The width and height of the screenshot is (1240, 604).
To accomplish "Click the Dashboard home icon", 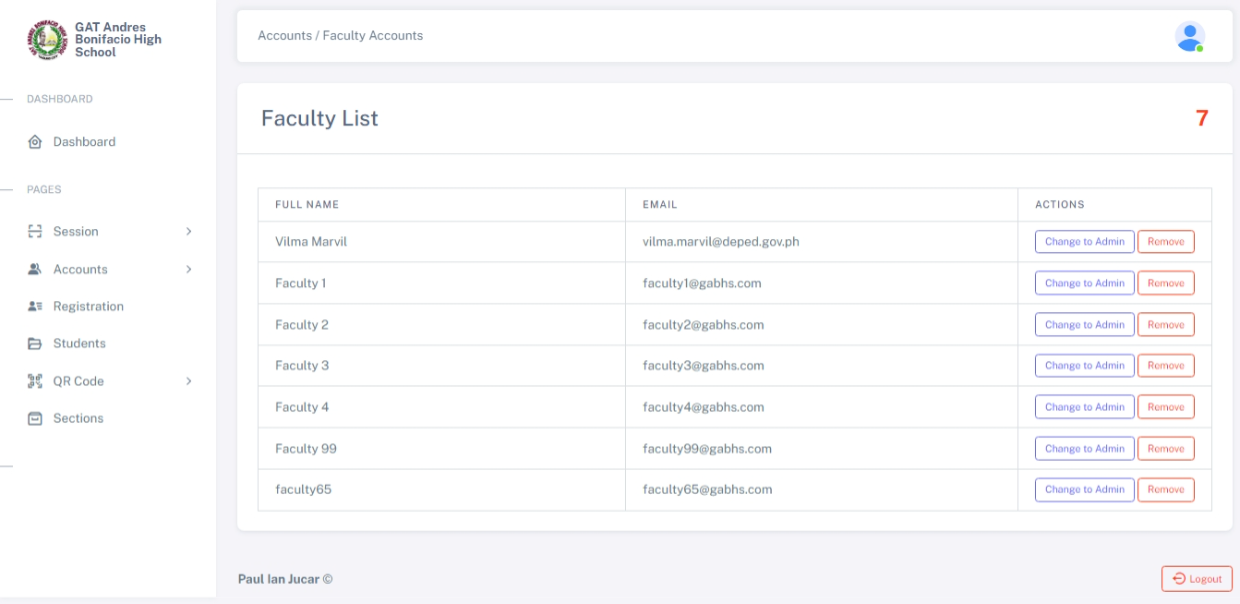I will pos(35,142).
